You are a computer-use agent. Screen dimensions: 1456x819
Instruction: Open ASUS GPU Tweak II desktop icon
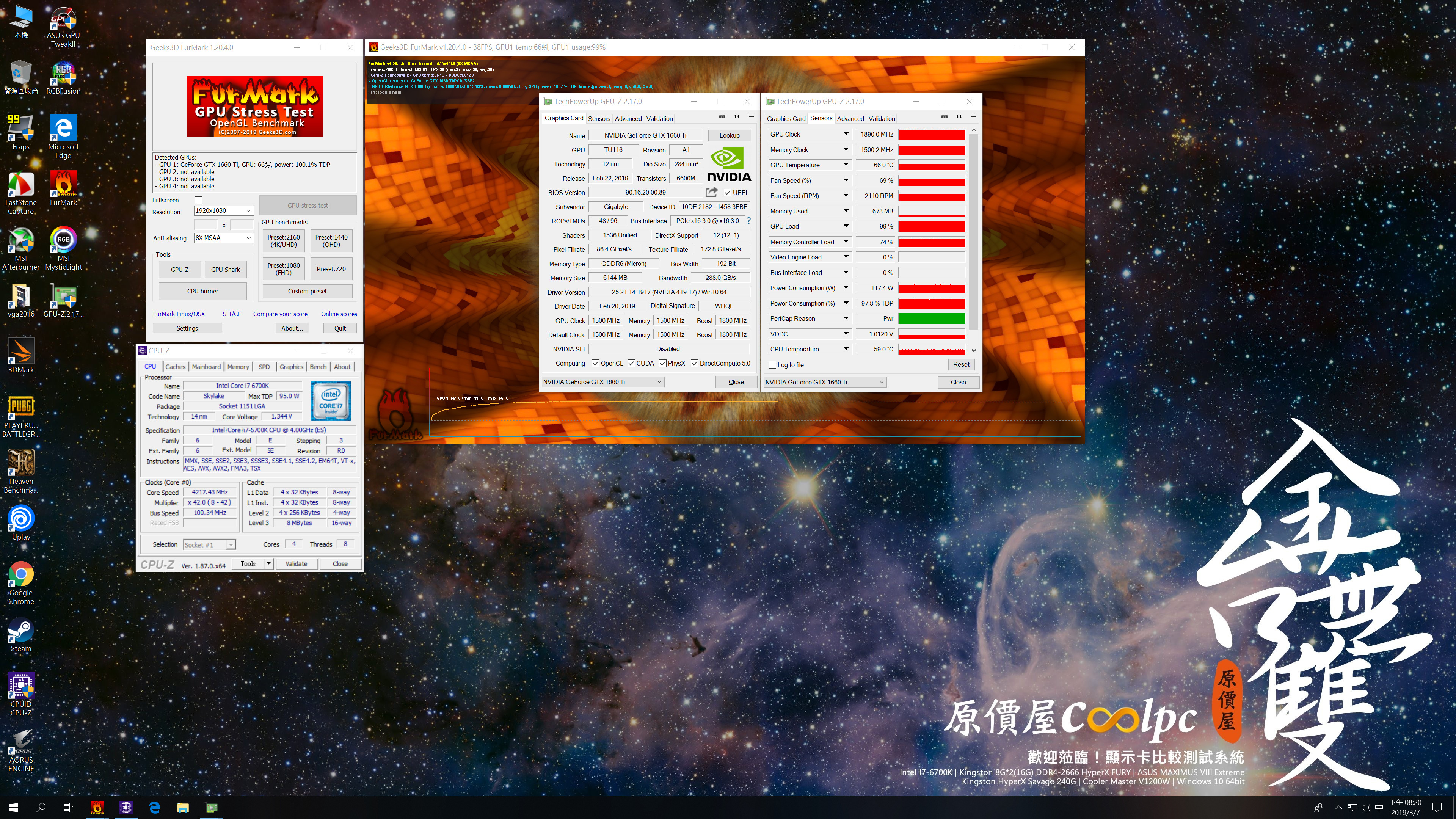(x=63, y=27)
